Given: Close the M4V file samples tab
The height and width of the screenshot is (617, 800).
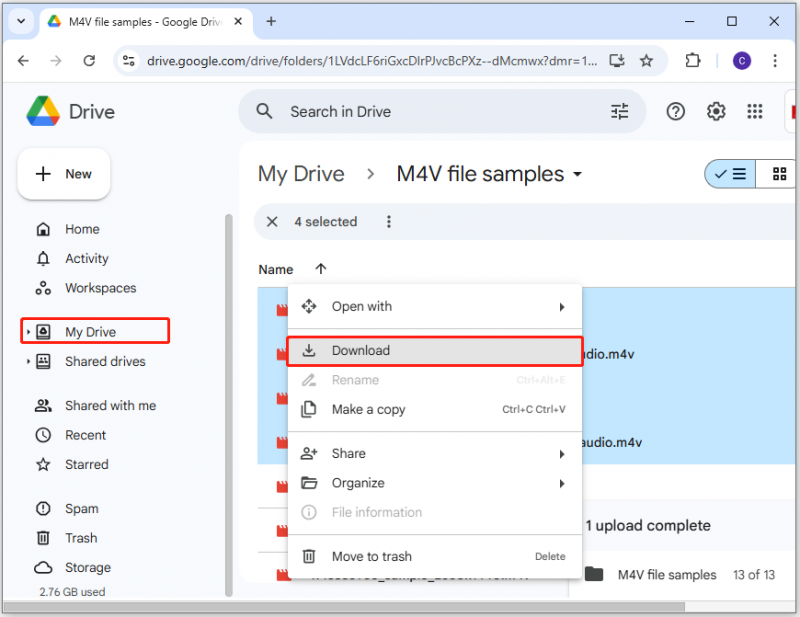Looking at the screenshot, I should coord(238,21).
